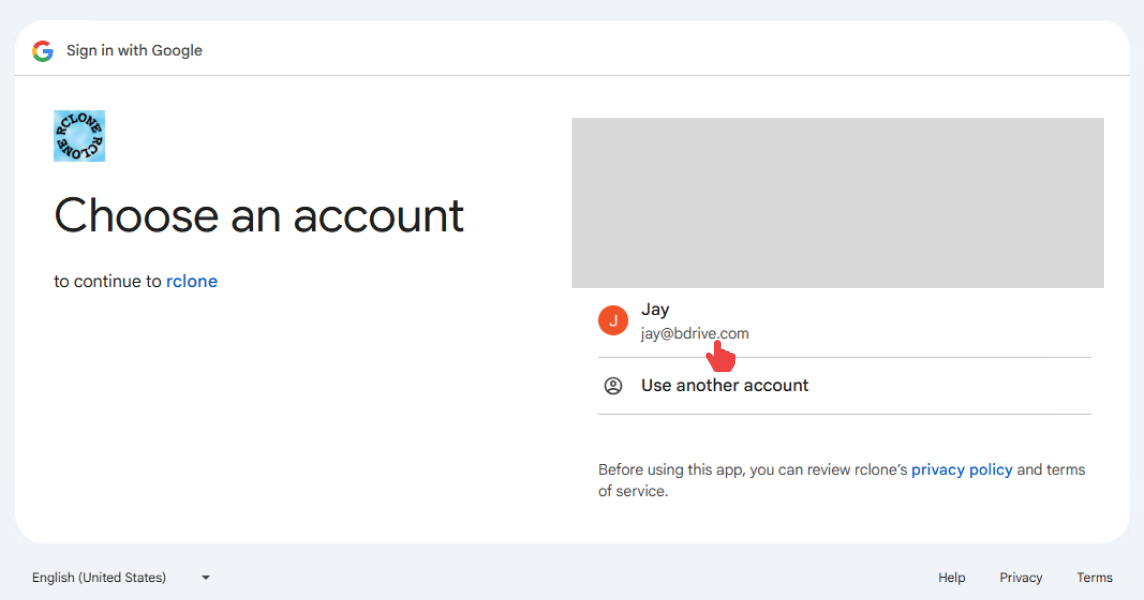
Task: Open the Help page from the footer
Action: pos(951,577)
